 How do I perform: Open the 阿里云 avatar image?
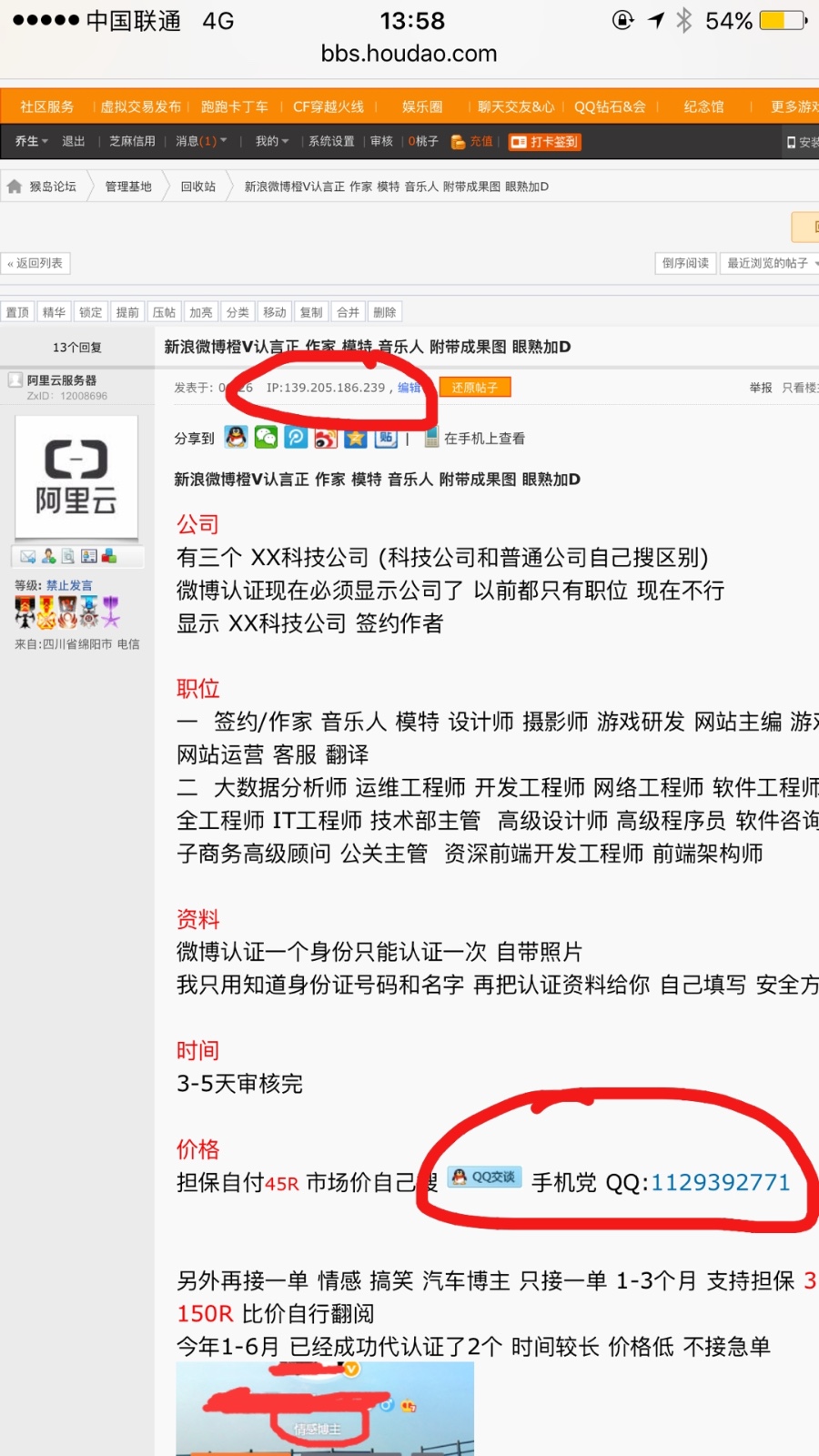click(76, 477)
